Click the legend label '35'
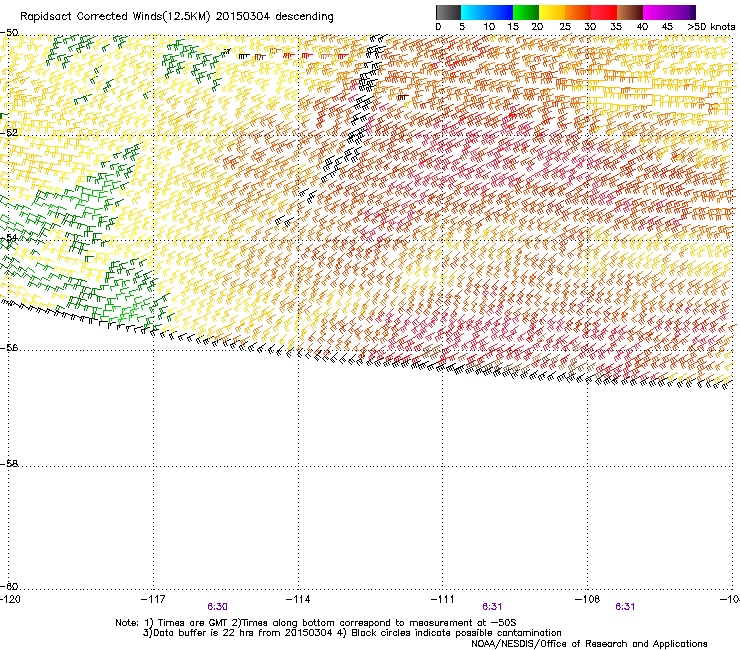The image size is (740, 650). coord(616,27)
